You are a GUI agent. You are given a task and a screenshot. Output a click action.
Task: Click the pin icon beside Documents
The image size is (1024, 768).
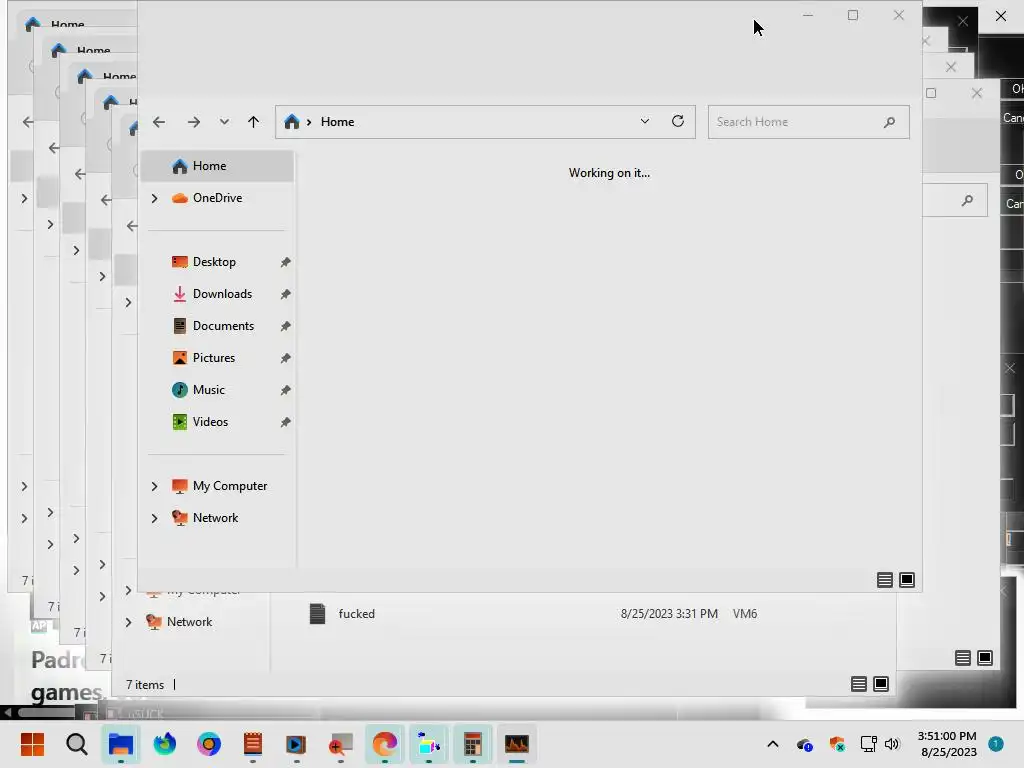[285, 326]
